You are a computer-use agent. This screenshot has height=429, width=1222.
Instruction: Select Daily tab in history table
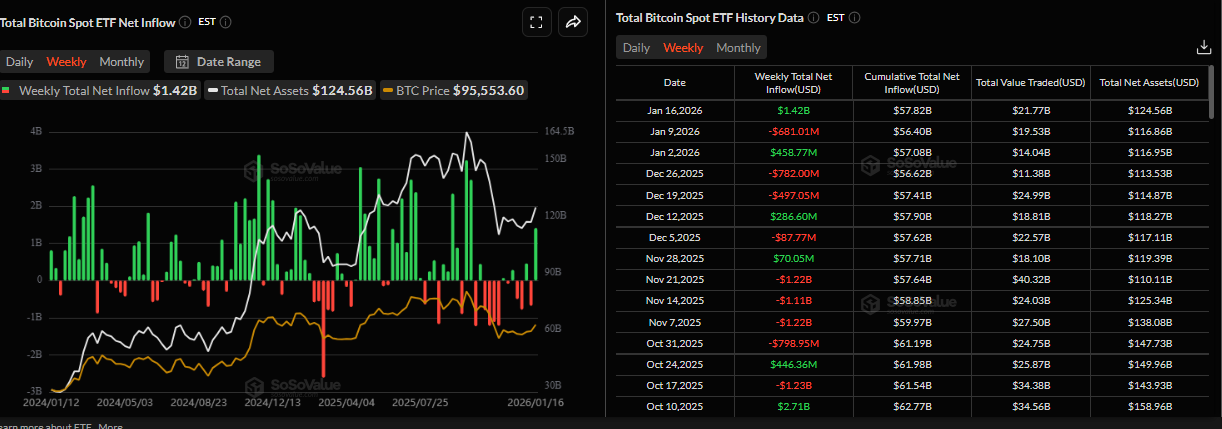636,48
